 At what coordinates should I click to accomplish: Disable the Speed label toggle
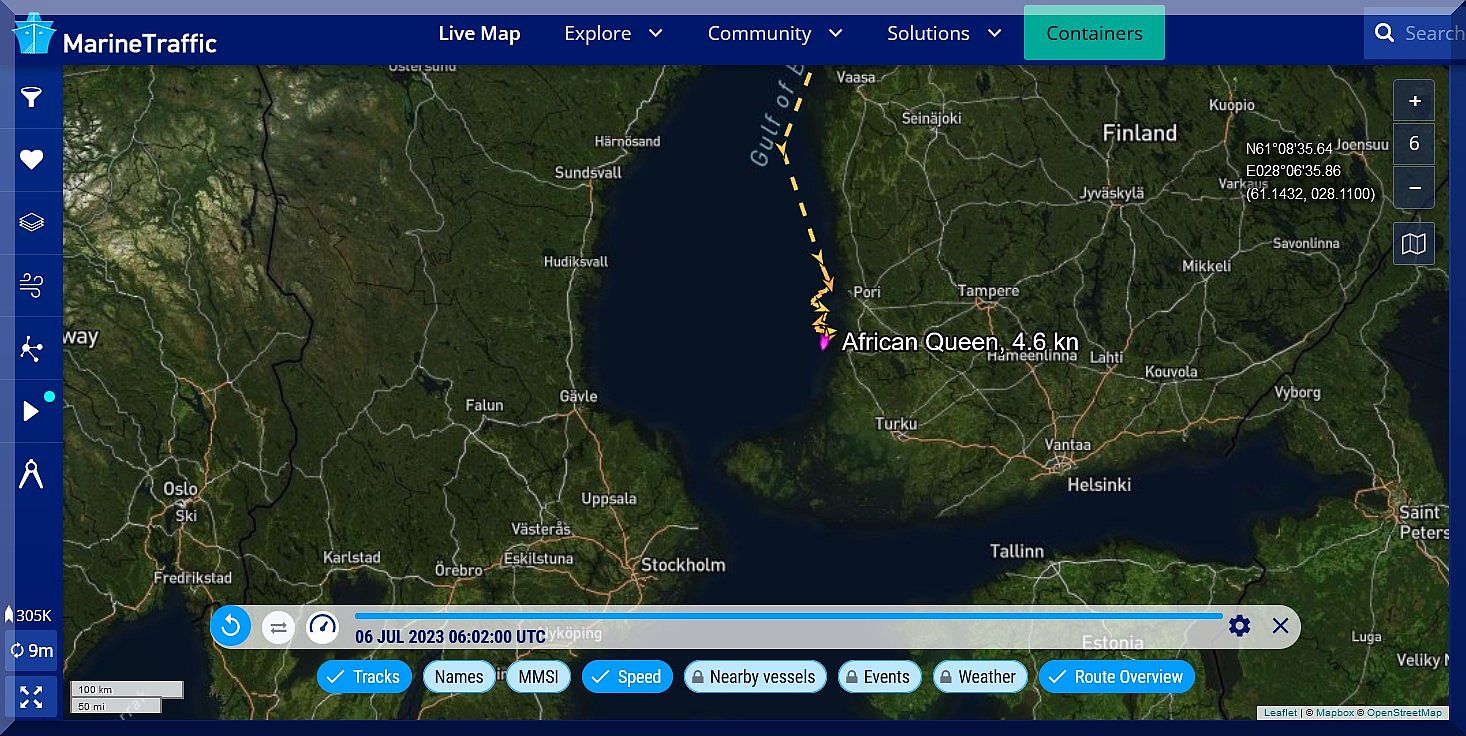[x=627, y=677]
